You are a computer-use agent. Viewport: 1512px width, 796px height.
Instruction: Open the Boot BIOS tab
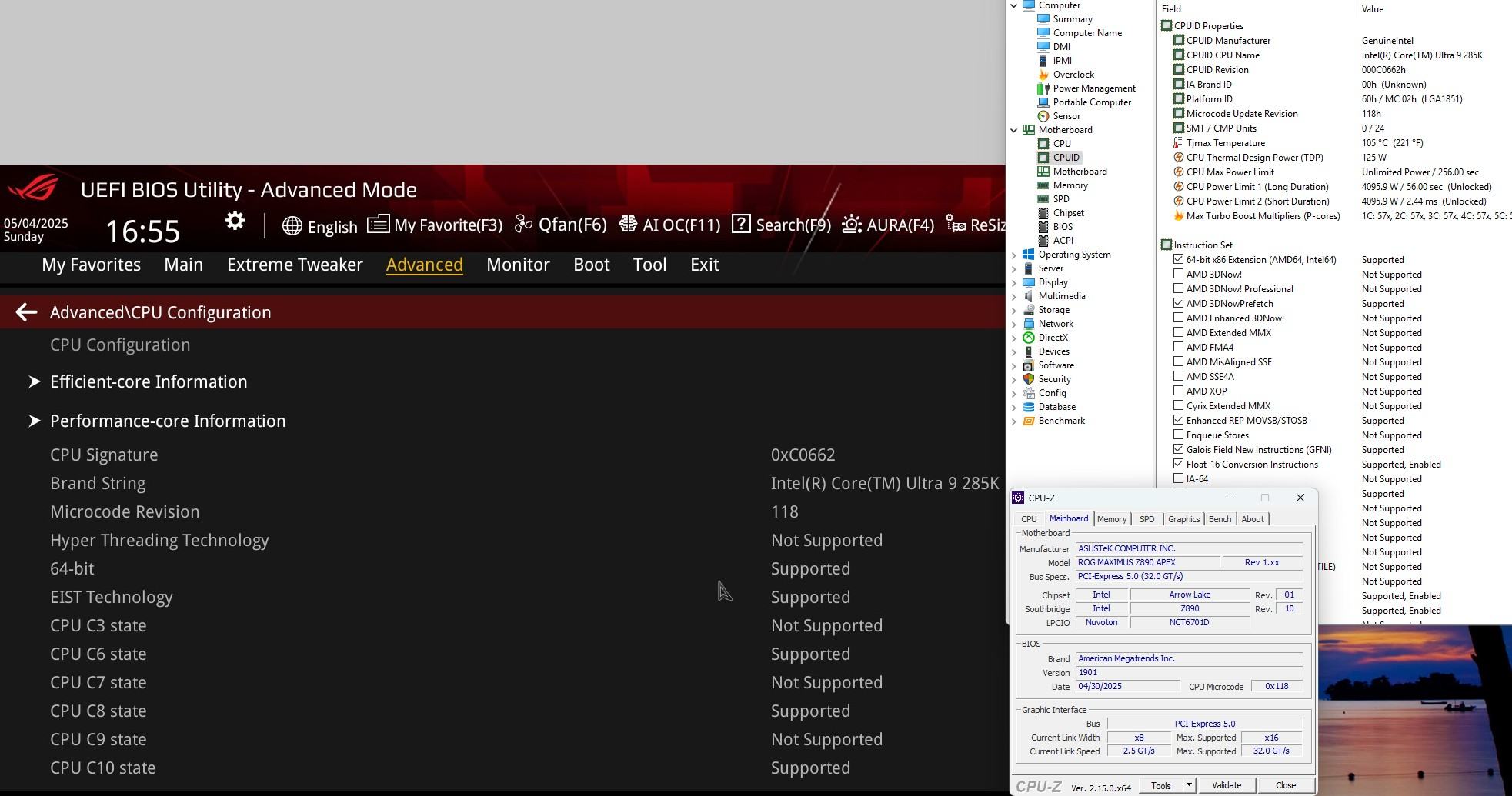592,265
